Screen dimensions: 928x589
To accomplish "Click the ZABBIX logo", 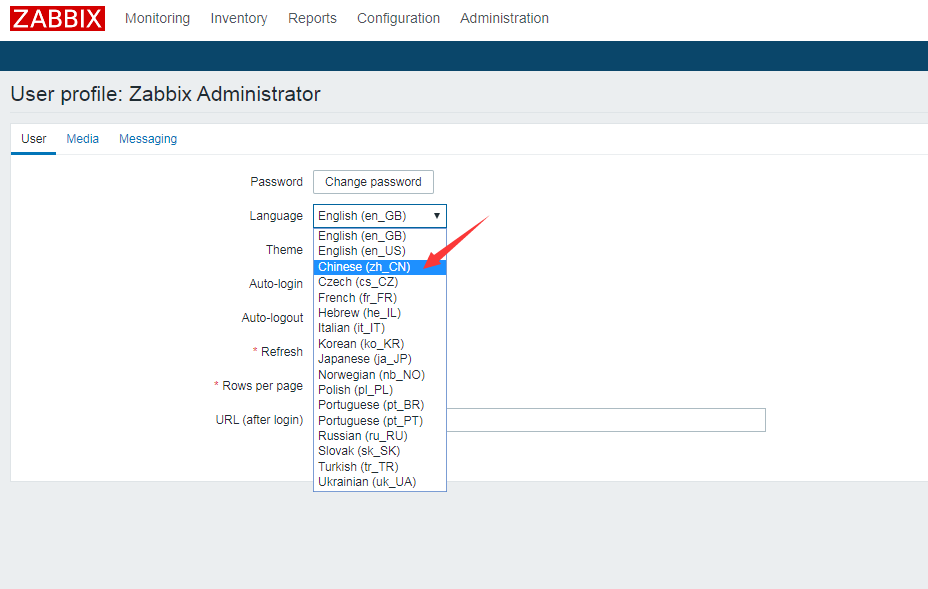I will pos(57,18).
